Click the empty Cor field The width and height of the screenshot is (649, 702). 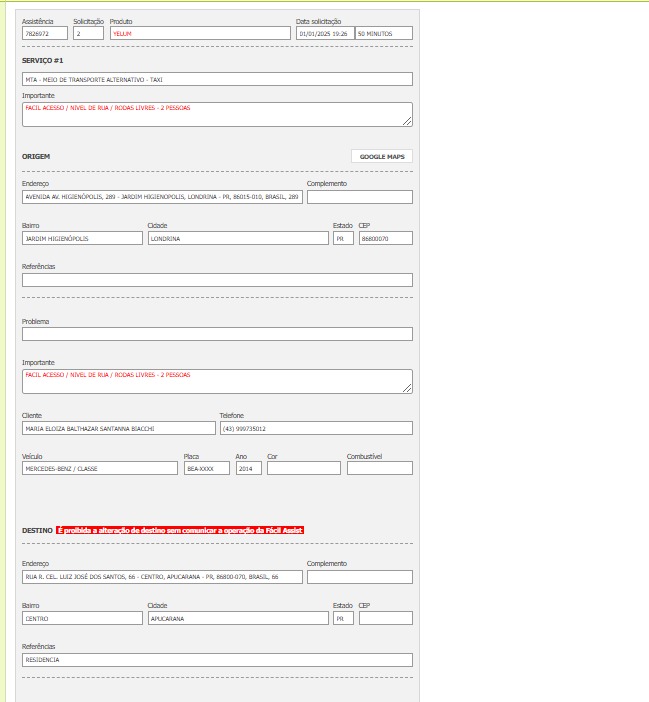pyautogui.click(x=304, y=468)
